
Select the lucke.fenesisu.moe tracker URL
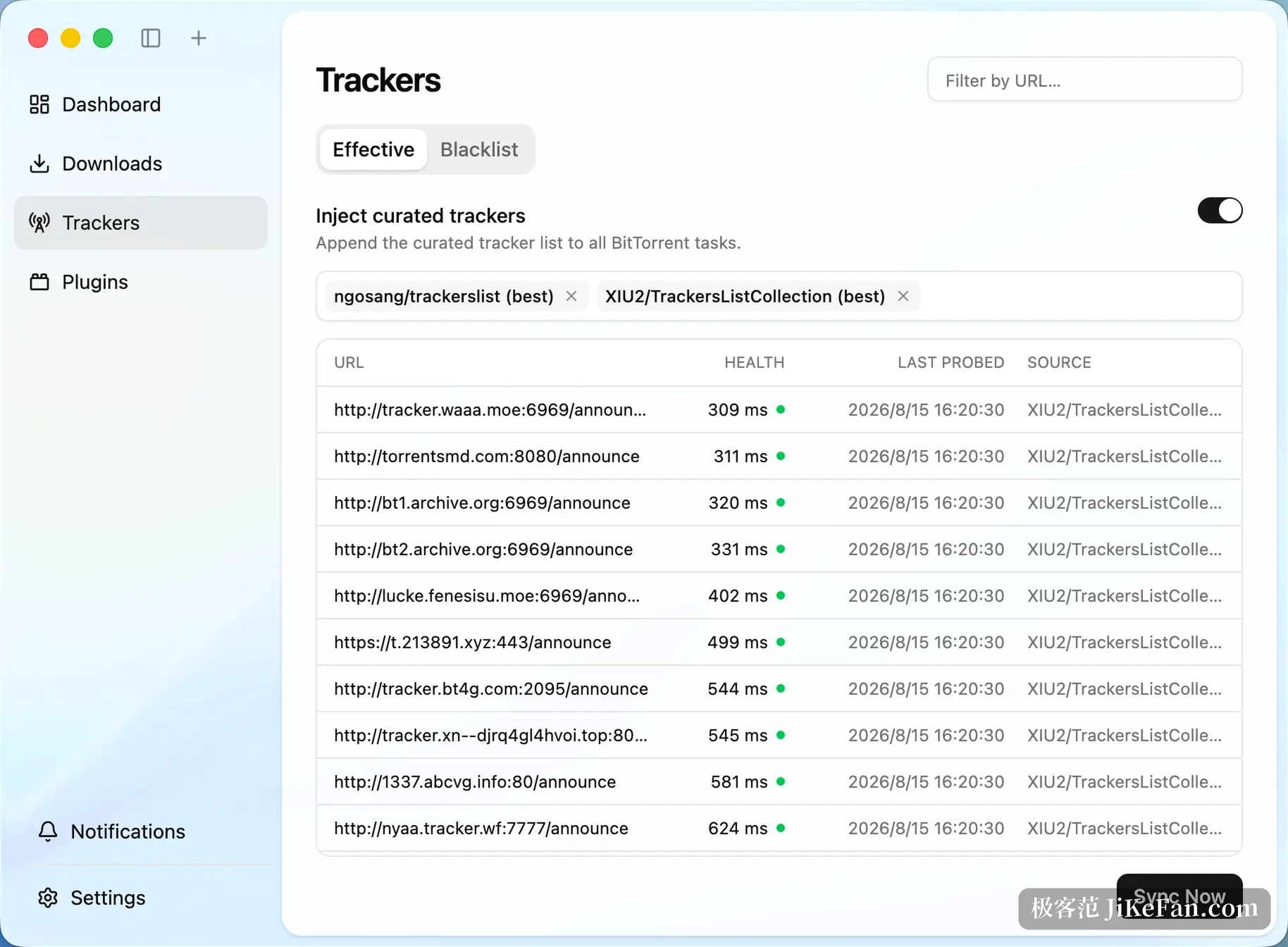(487, 595)
